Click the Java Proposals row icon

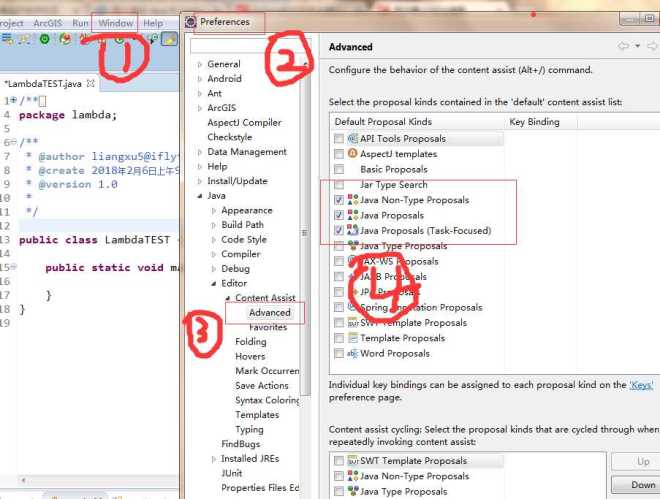(352, 215)
